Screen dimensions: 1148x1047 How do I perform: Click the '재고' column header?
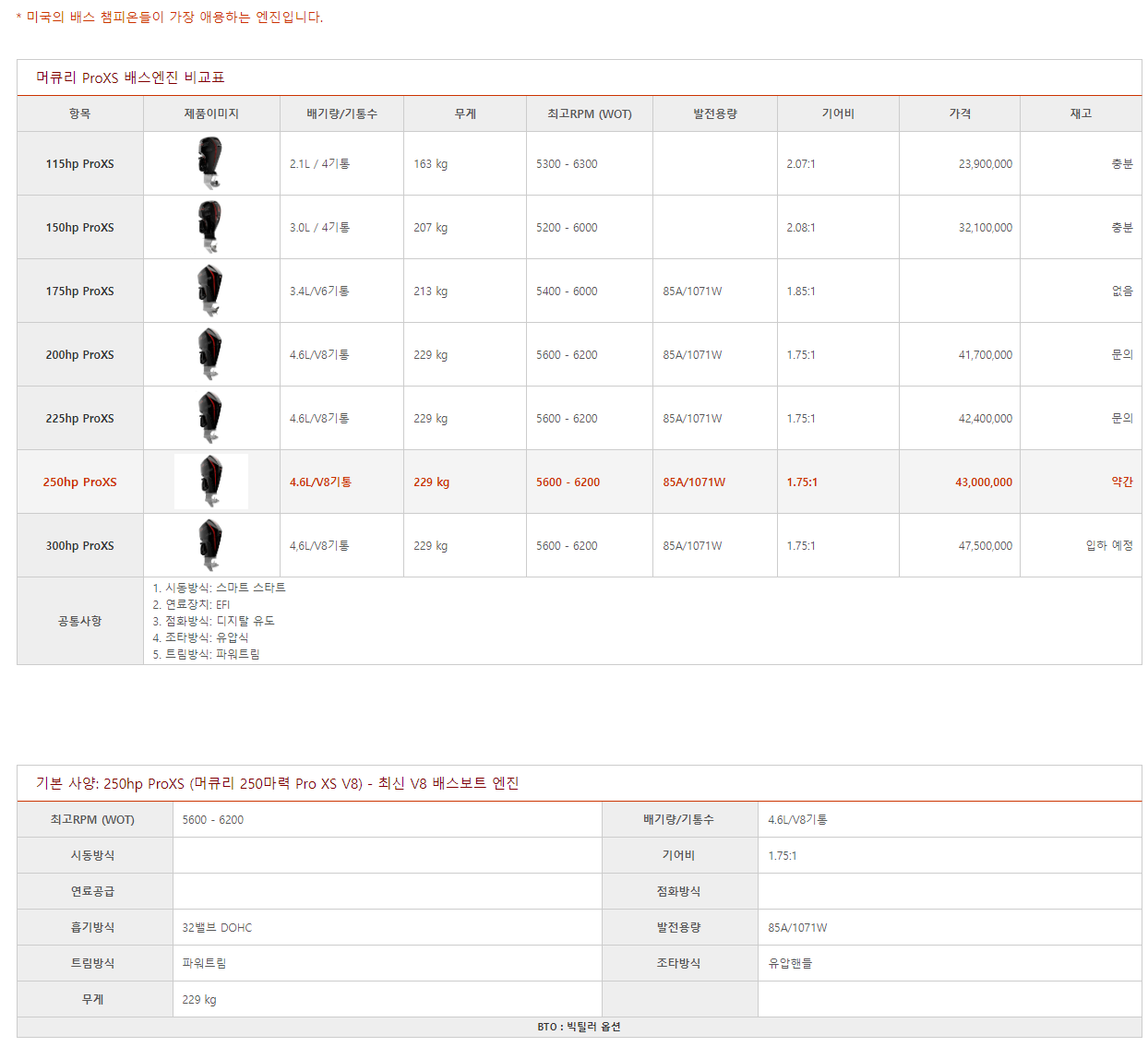1081,113
